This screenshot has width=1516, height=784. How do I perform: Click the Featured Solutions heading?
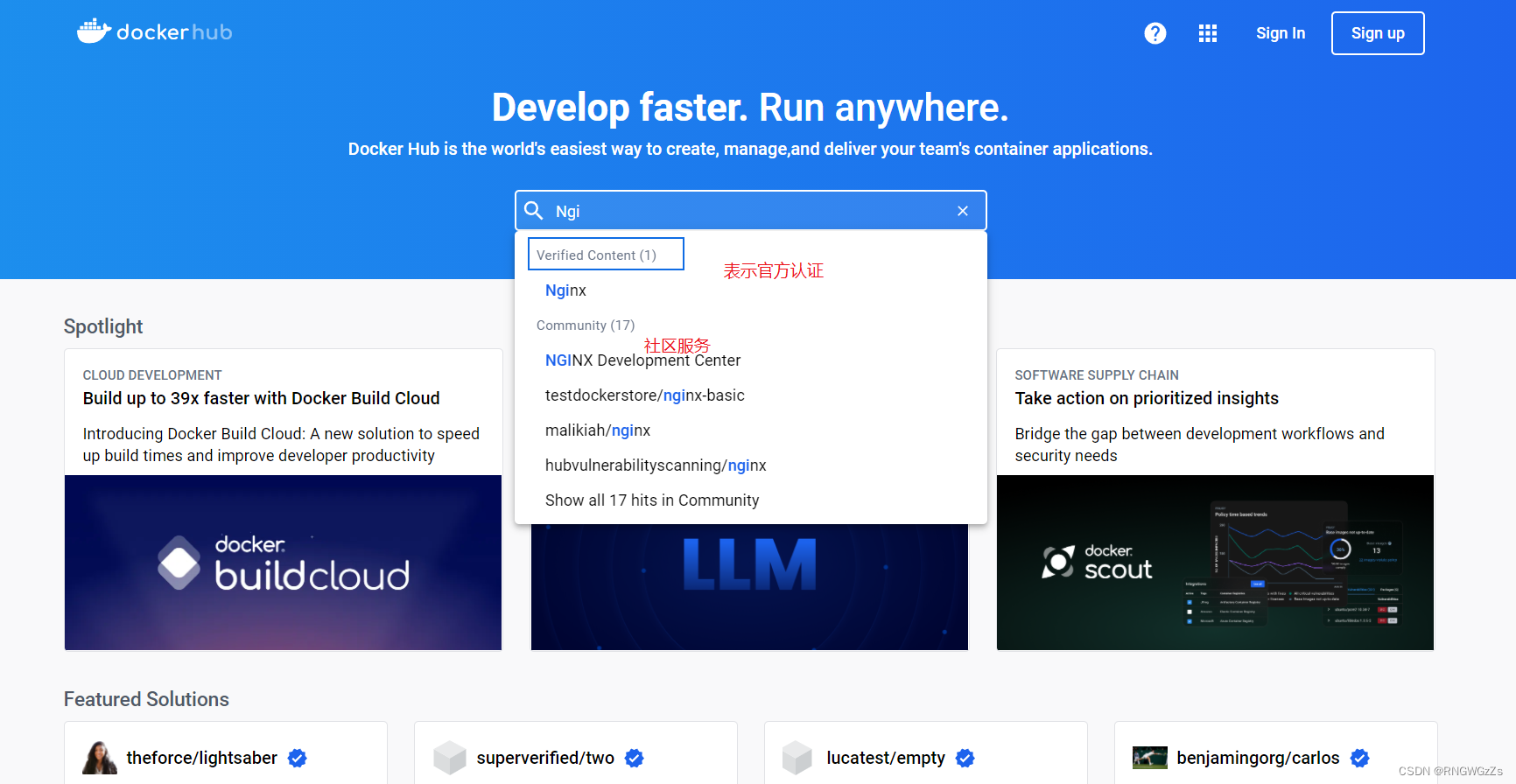point(146,699)
